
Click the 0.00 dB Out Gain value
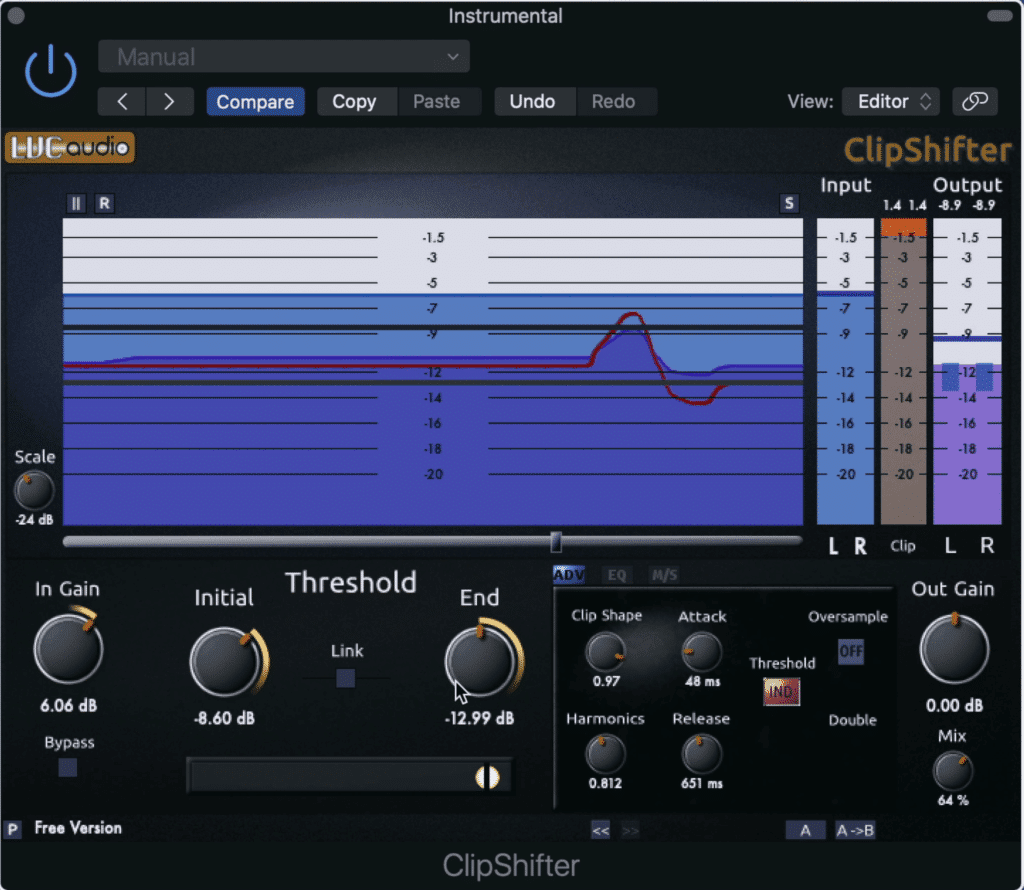tap(954, 706)
